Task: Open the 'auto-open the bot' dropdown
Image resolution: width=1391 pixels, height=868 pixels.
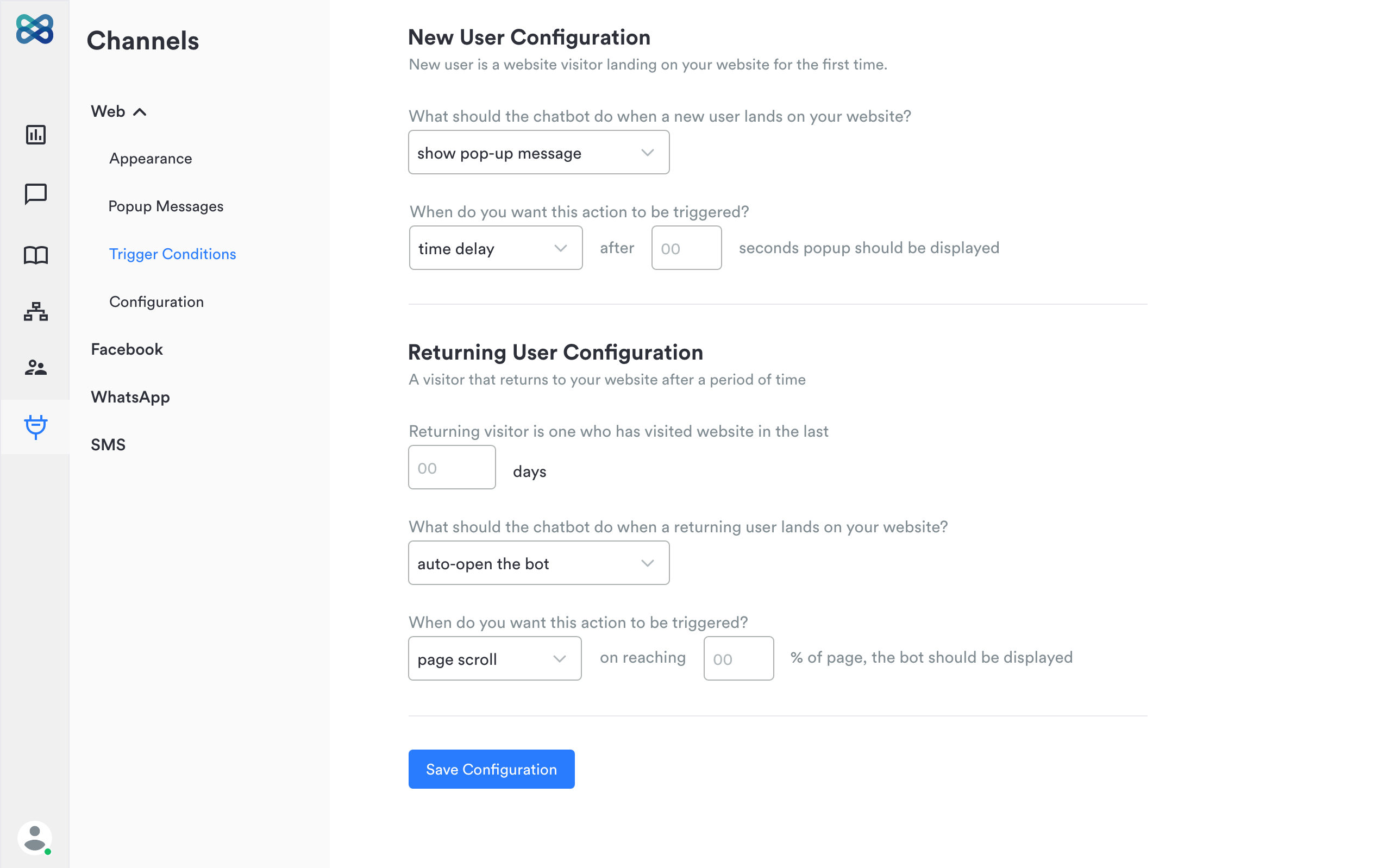Action: [538, 563]
